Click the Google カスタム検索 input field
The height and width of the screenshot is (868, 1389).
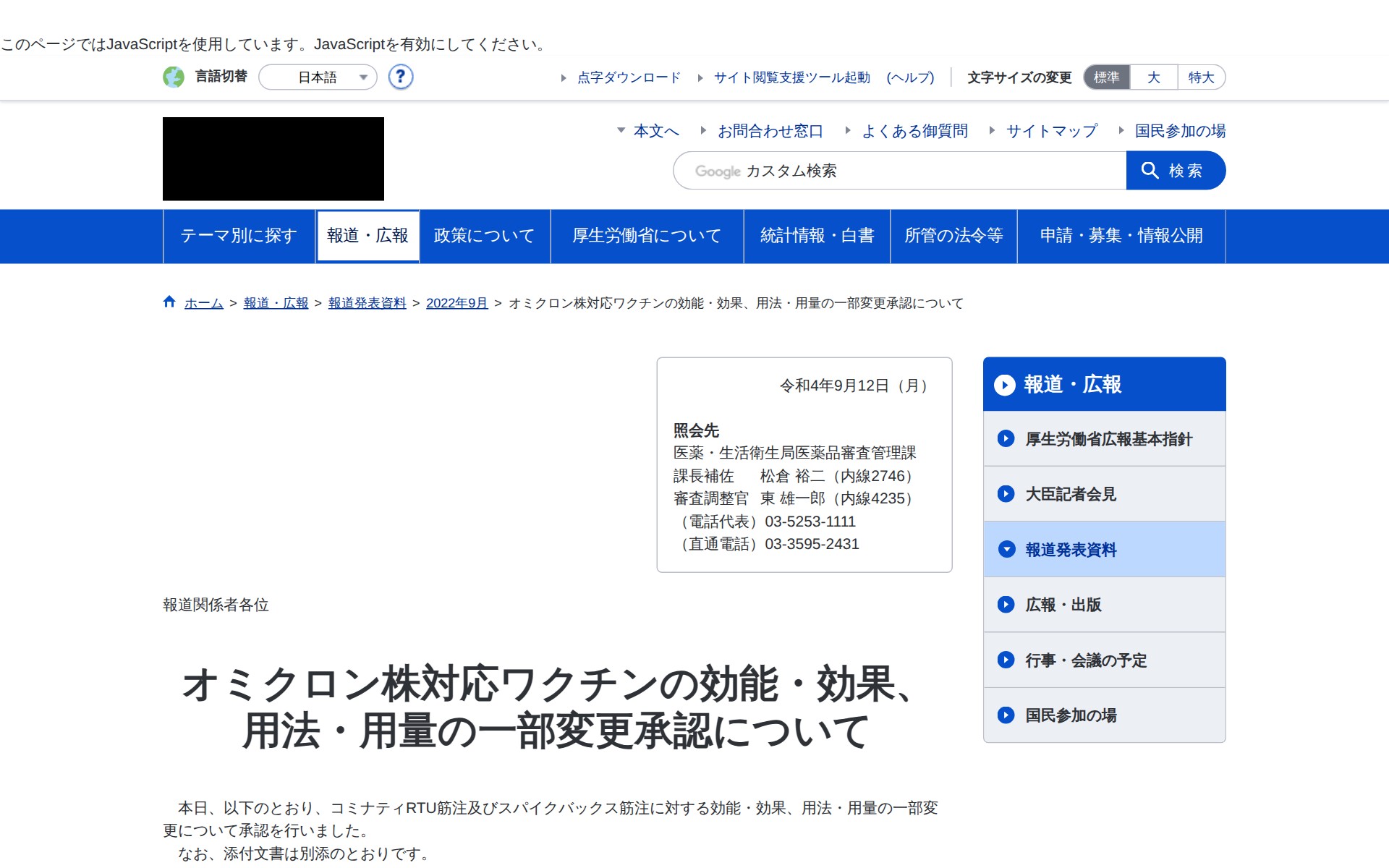tap(899, 171)
